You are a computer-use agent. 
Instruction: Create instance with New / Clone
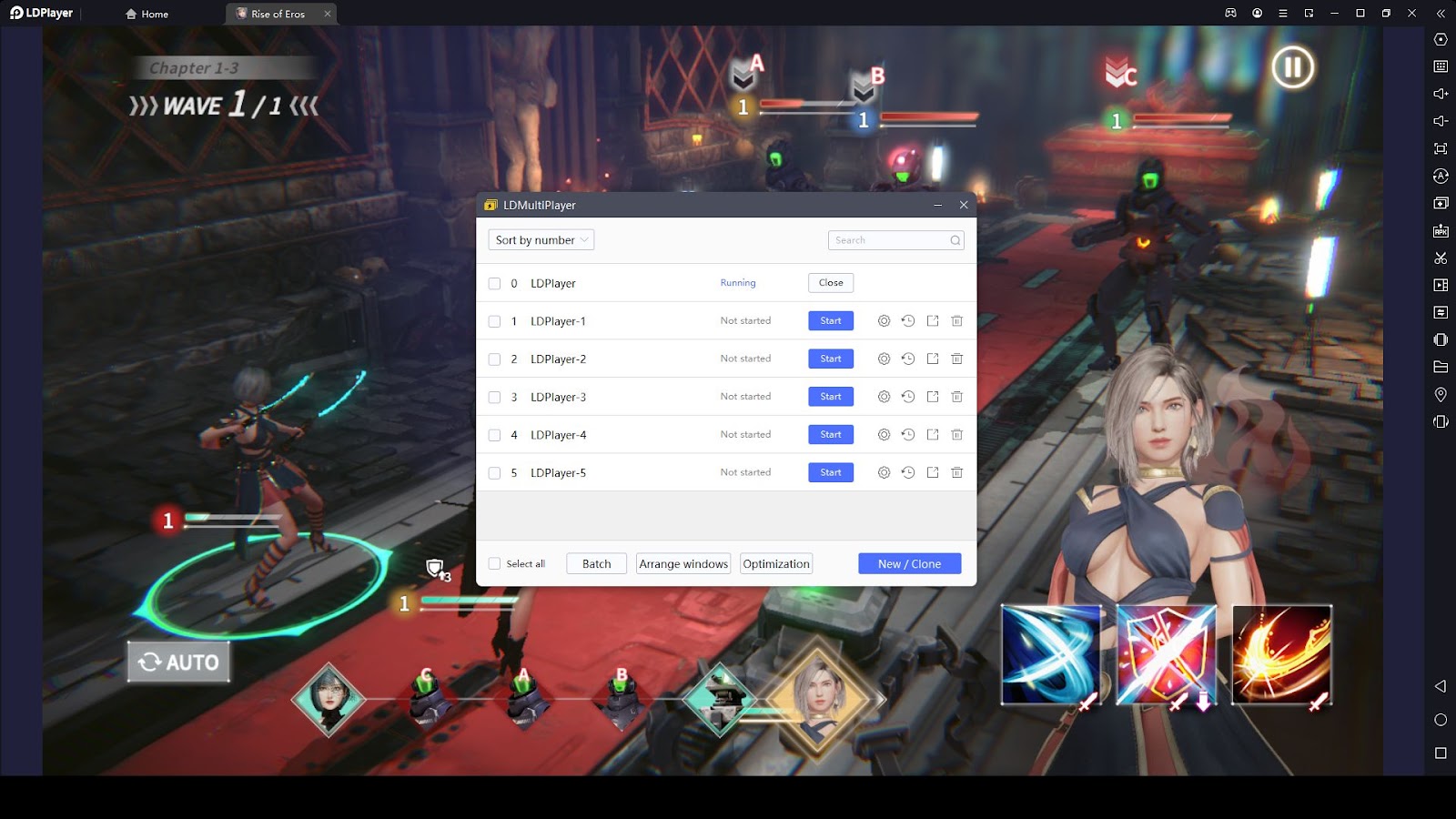pyautogui.click(x=910, y=564)
